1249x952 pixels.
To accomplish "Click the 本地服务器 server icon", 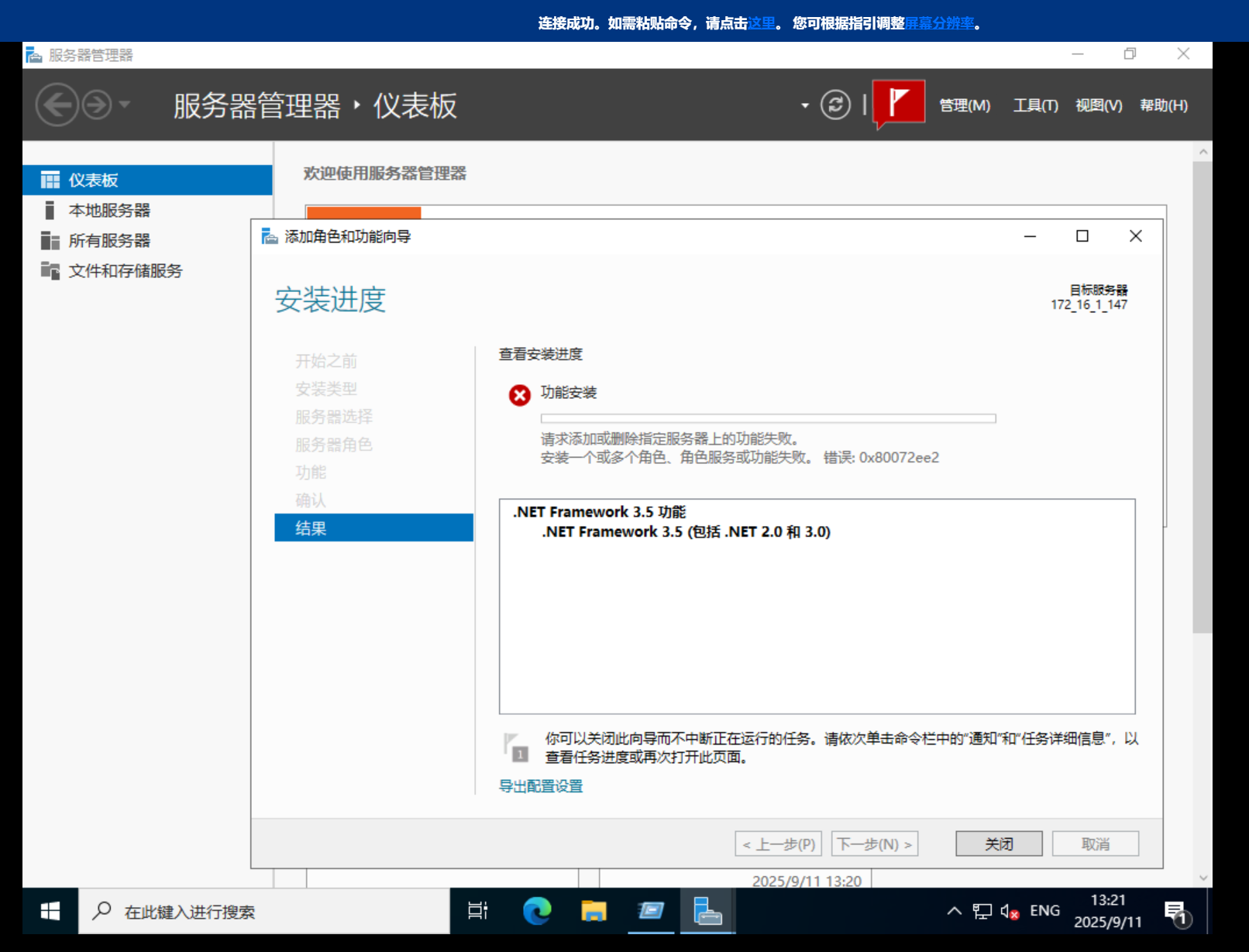I will 50,210.
